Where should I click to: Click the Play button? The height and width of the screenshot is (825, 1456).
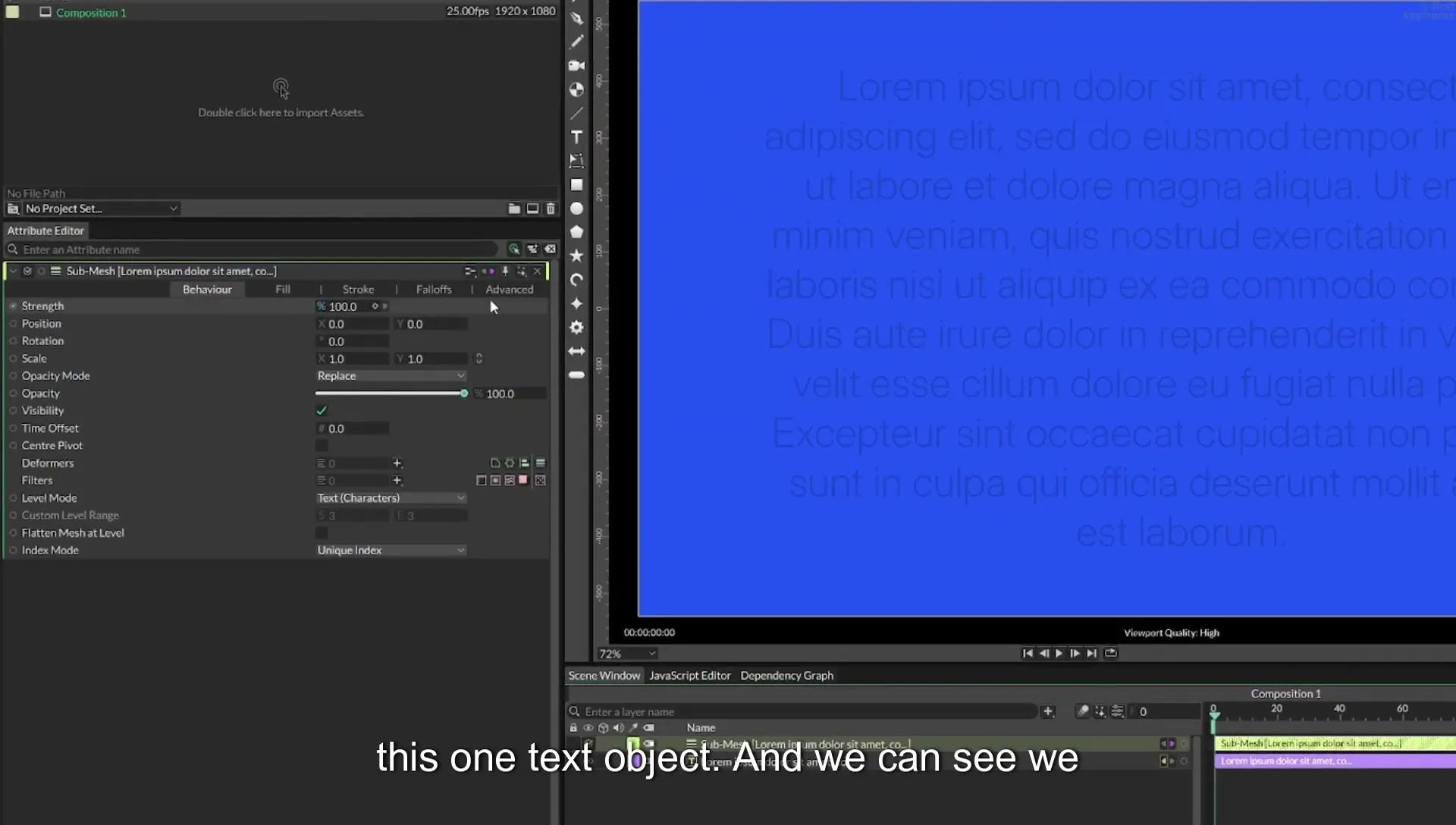click(1059, 653)
